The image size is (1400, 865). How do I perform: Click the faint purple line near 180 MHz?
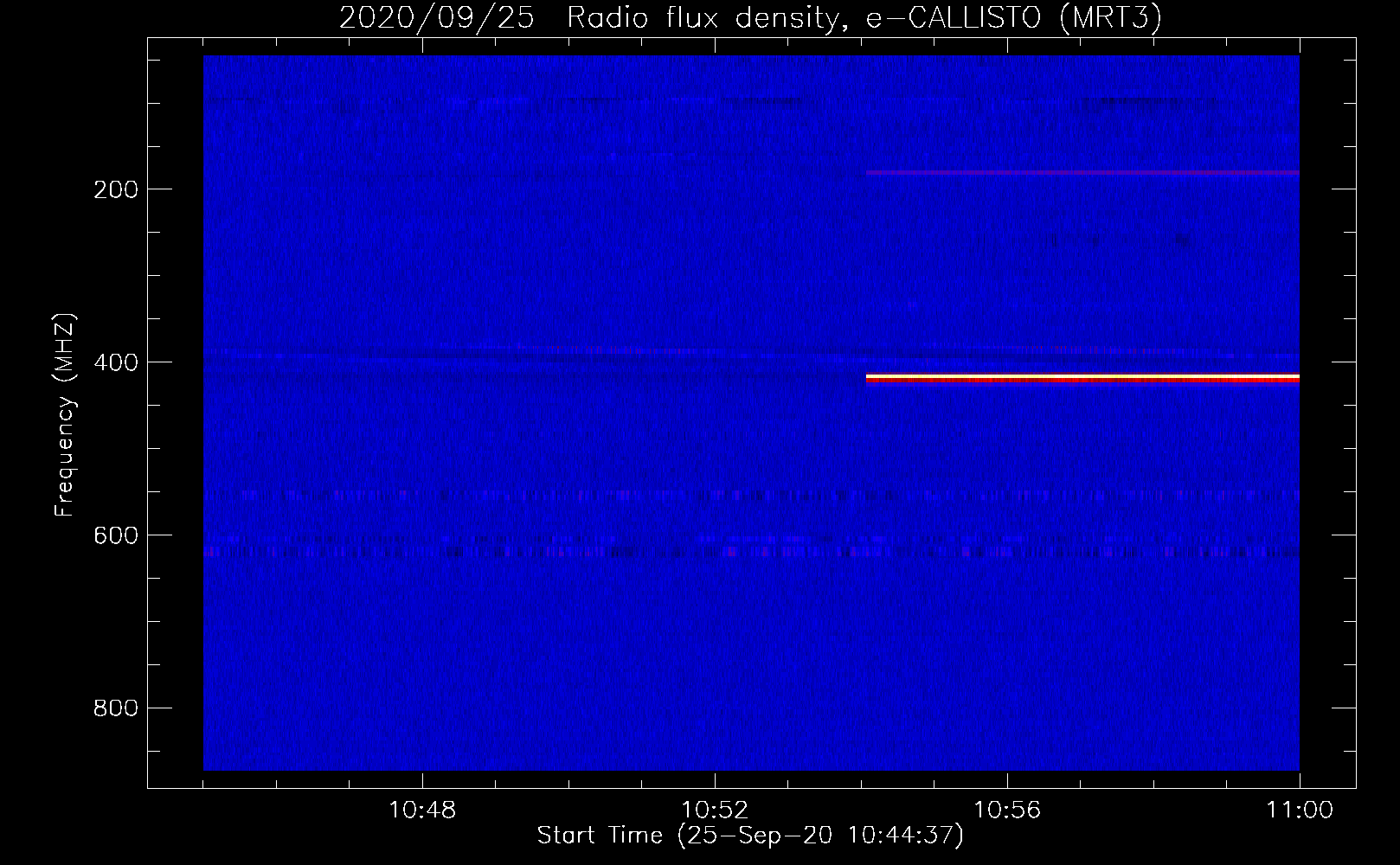point(1082,173)
